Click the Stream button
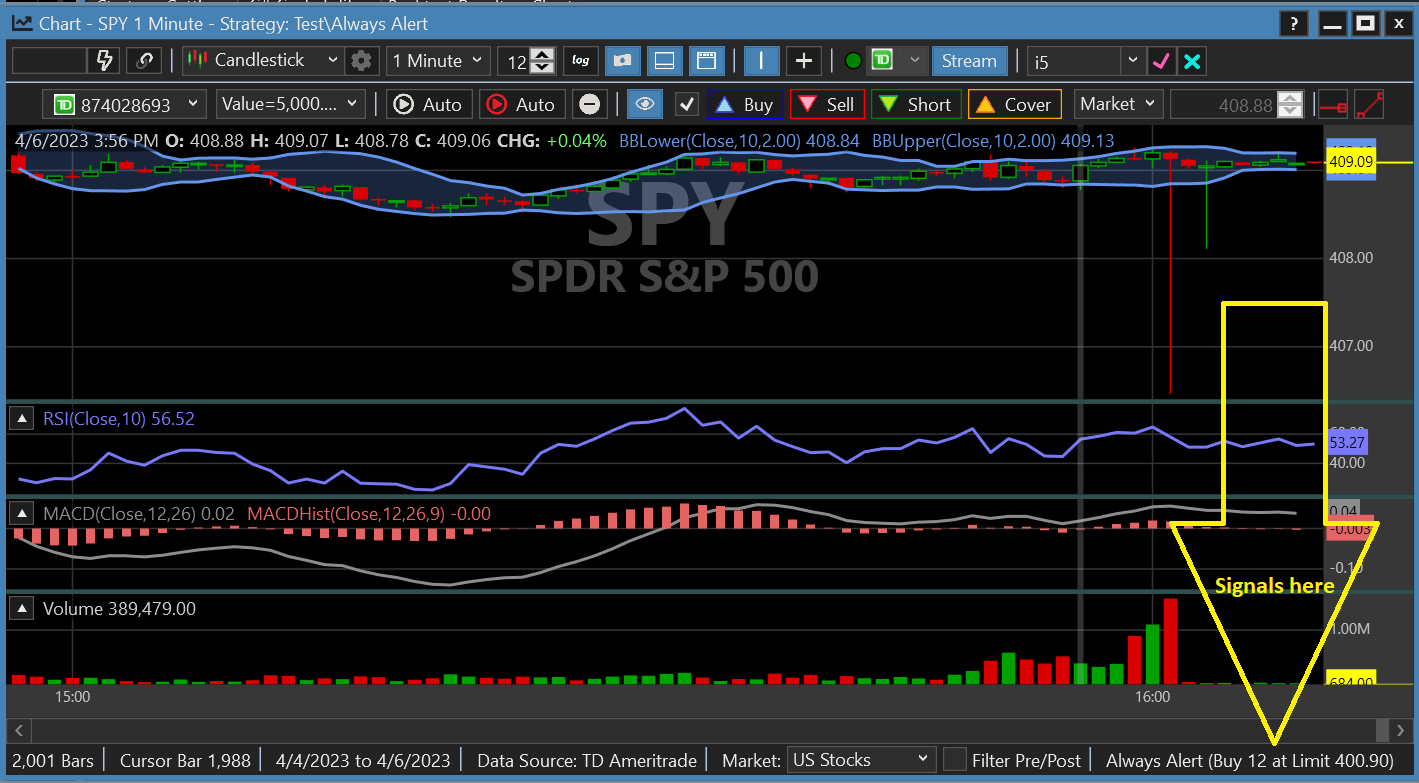1419x783 pixels. [x=969, y=60]
